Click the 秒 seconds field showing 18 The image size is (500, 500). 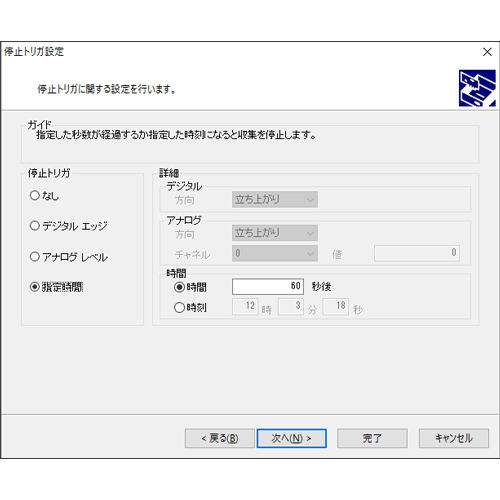336,306
